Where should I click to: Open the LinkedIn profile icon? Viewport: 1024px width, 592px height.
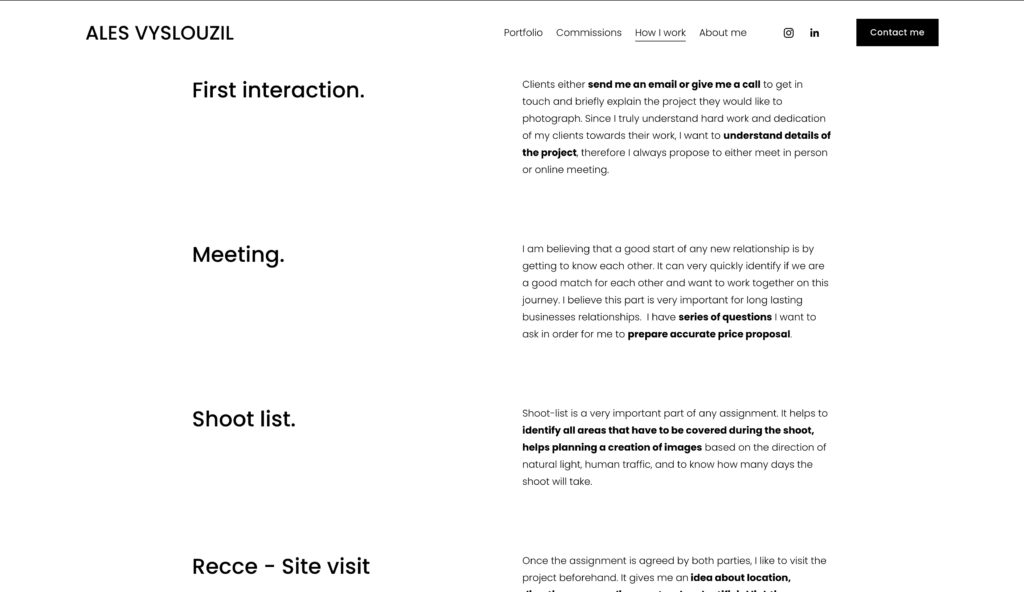point(814,33)
